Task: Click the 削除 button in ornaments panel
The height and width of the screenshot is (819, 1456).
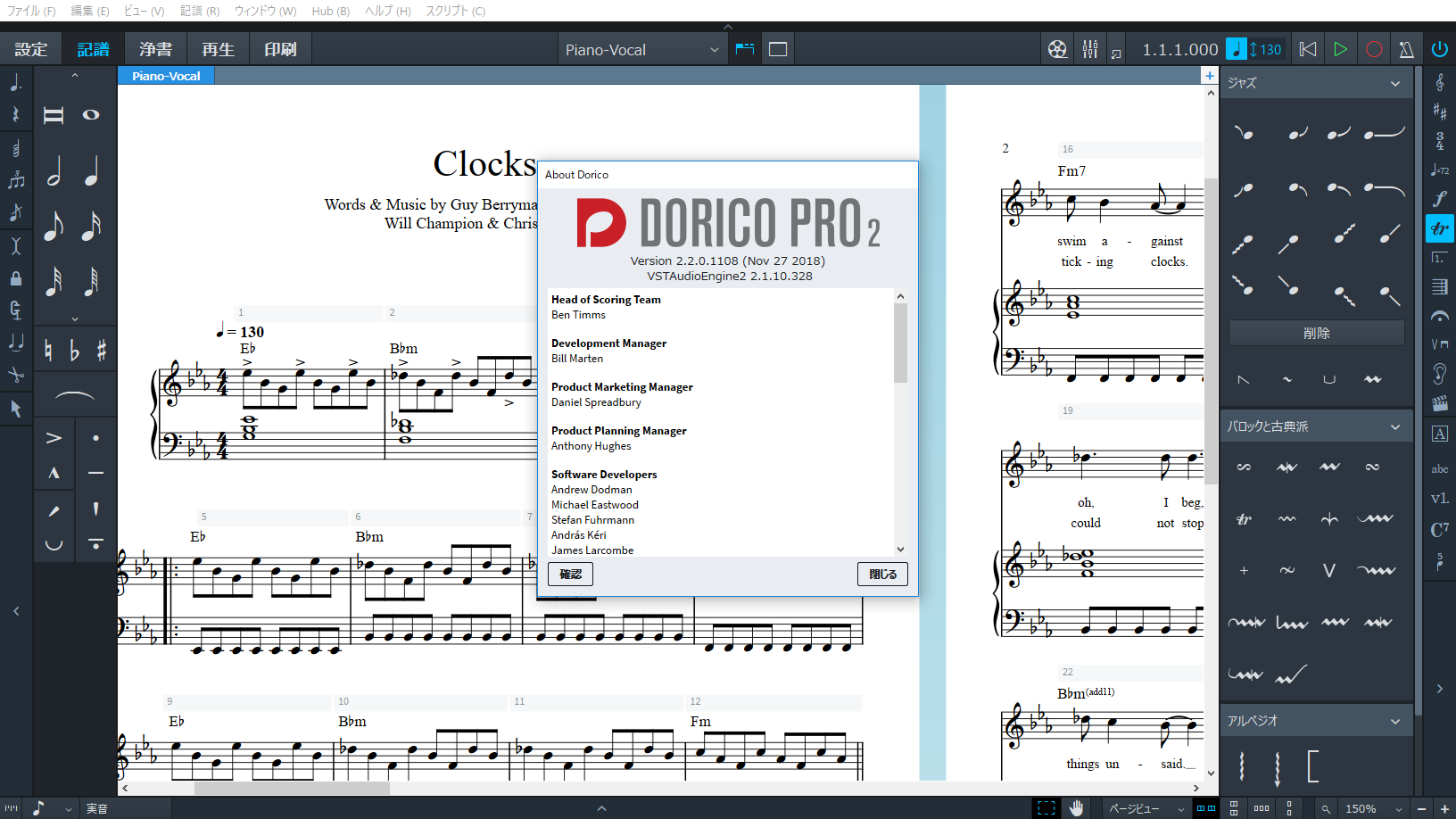Action: (x=1316, y=333)
